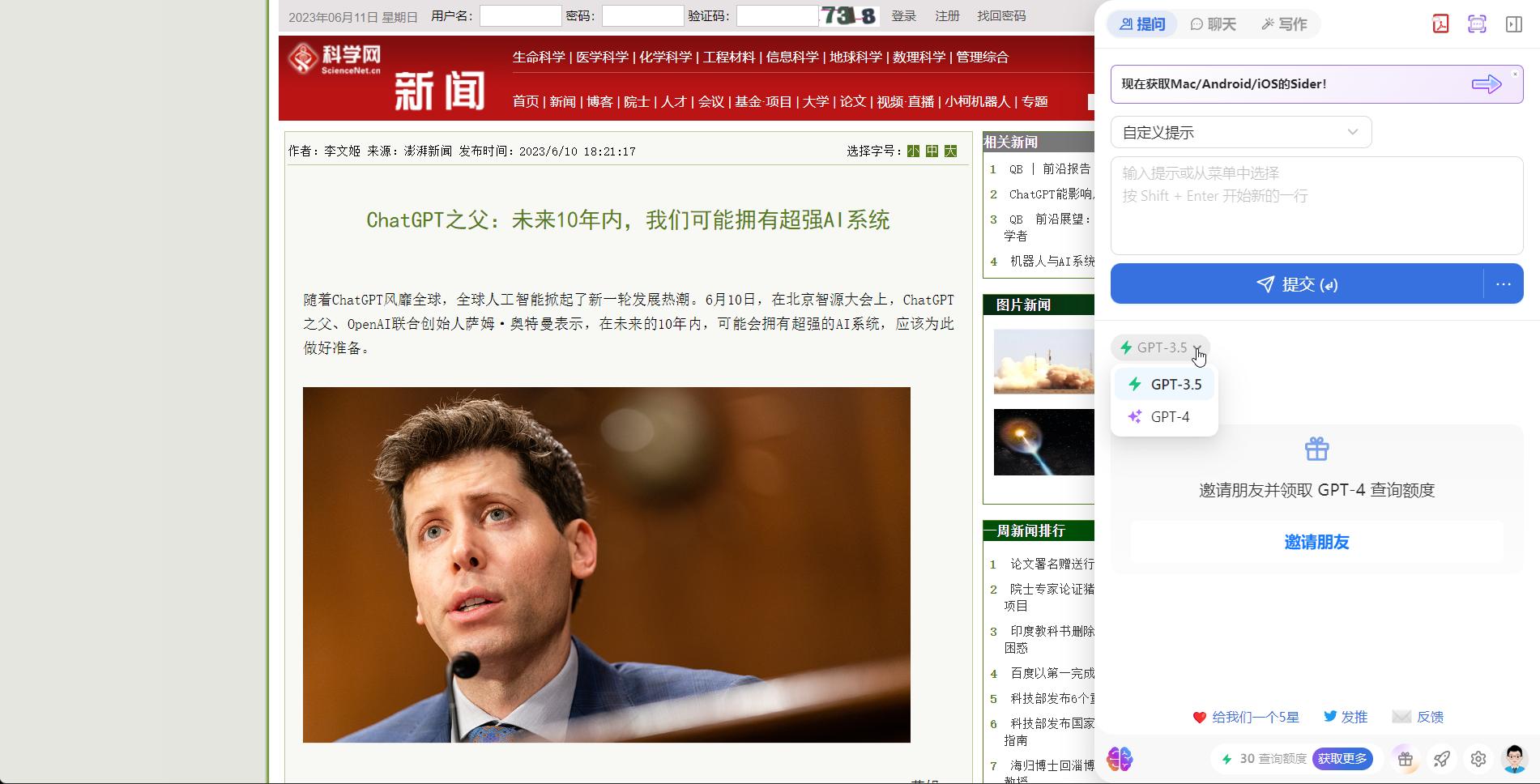This screenshot has height=784, width=1540.
Task: Select GPT-4 from the model list
Action: coord(1169,416)
